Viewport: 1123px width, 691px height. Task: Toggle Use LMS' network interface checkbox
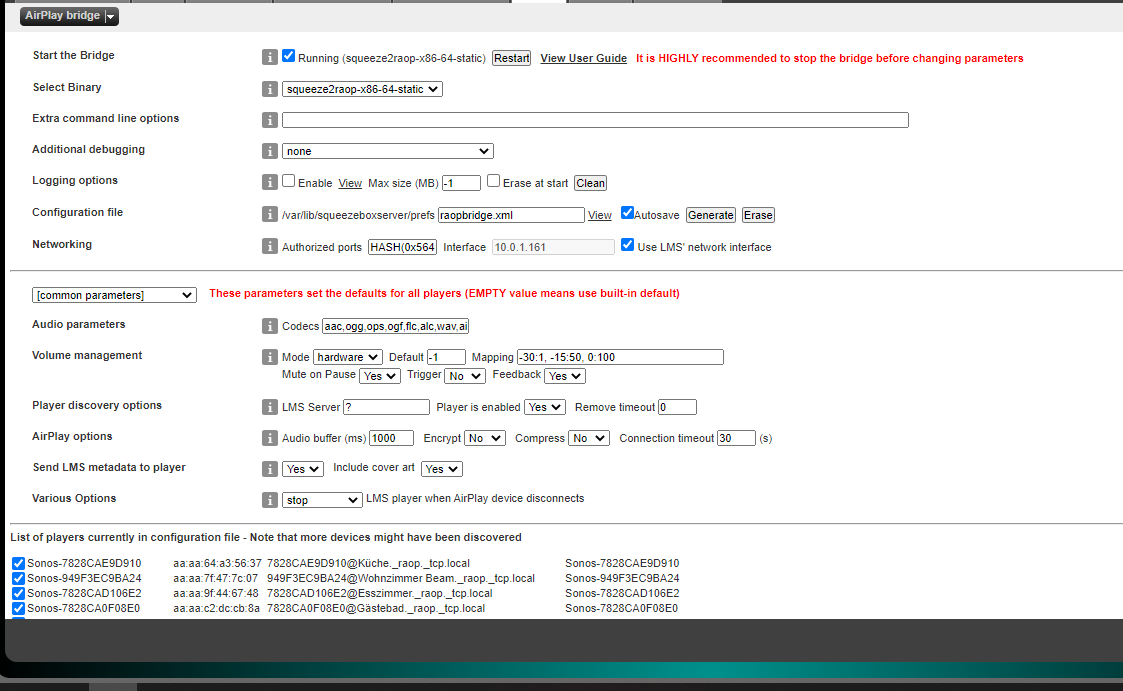[627, 245]
